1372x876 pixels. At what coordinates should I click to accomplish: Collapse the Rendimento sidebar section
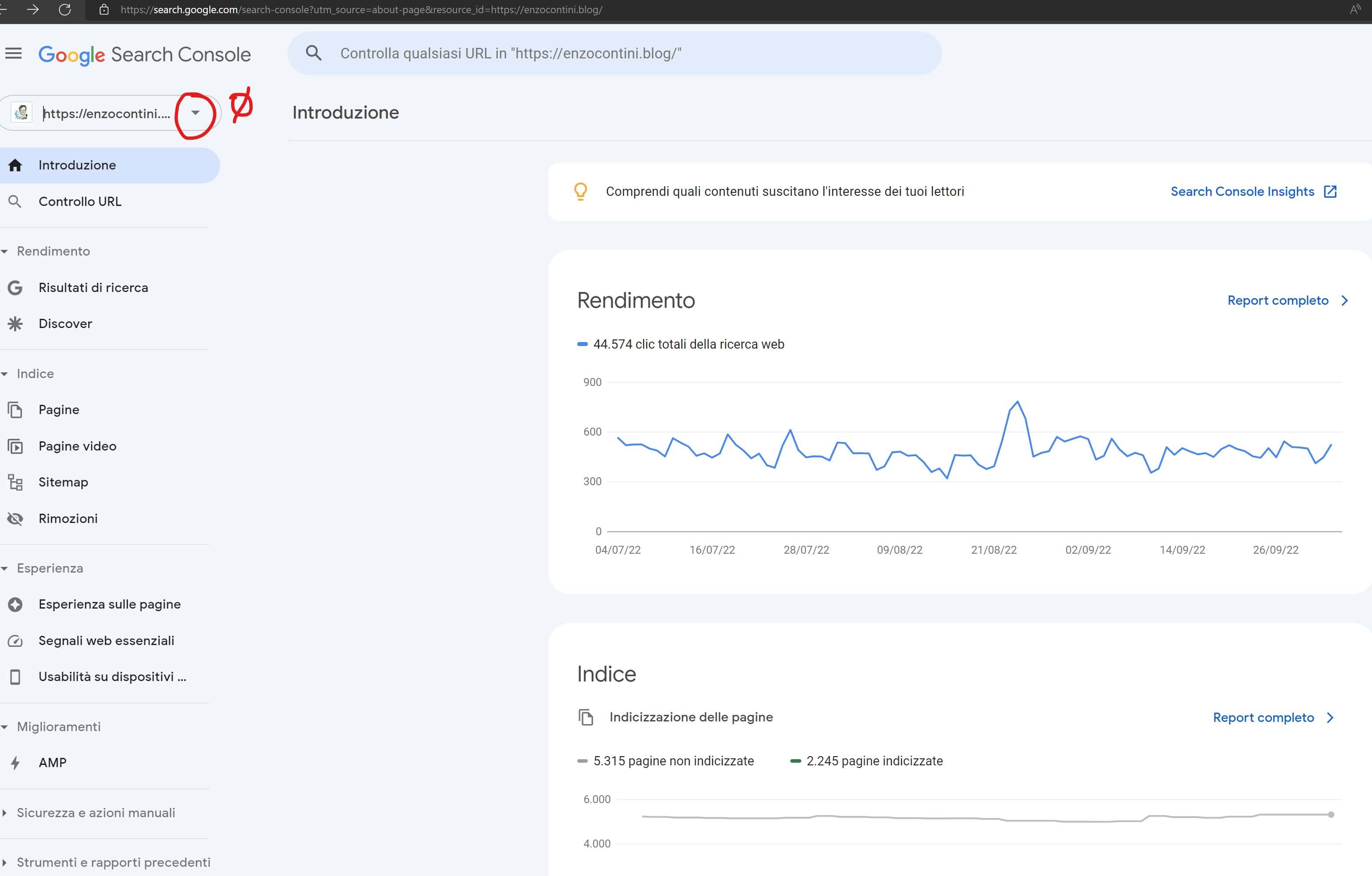point(4,251)
